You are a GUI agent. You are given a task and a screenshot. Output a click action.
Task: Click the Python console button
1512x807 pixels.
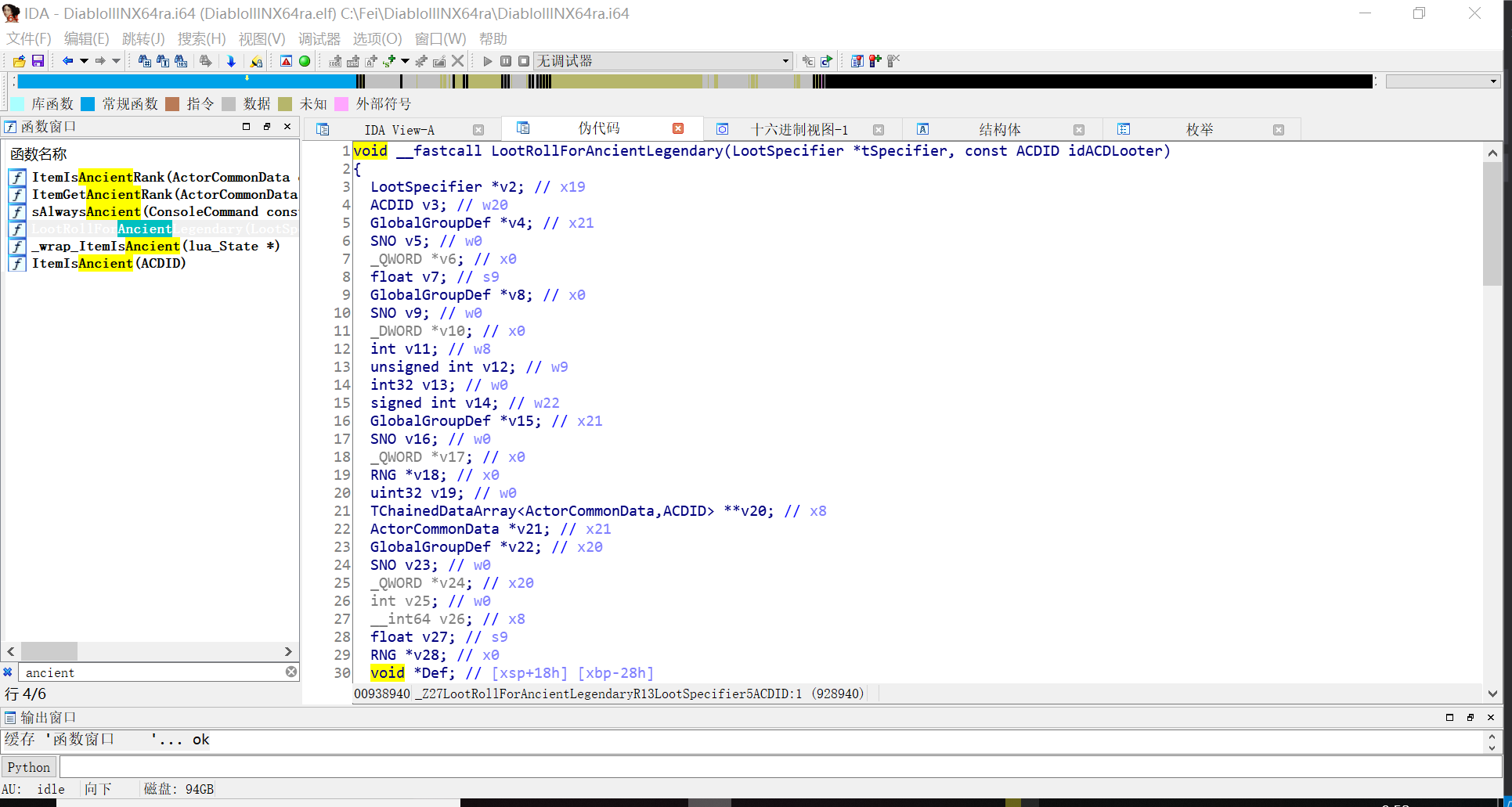29,767
